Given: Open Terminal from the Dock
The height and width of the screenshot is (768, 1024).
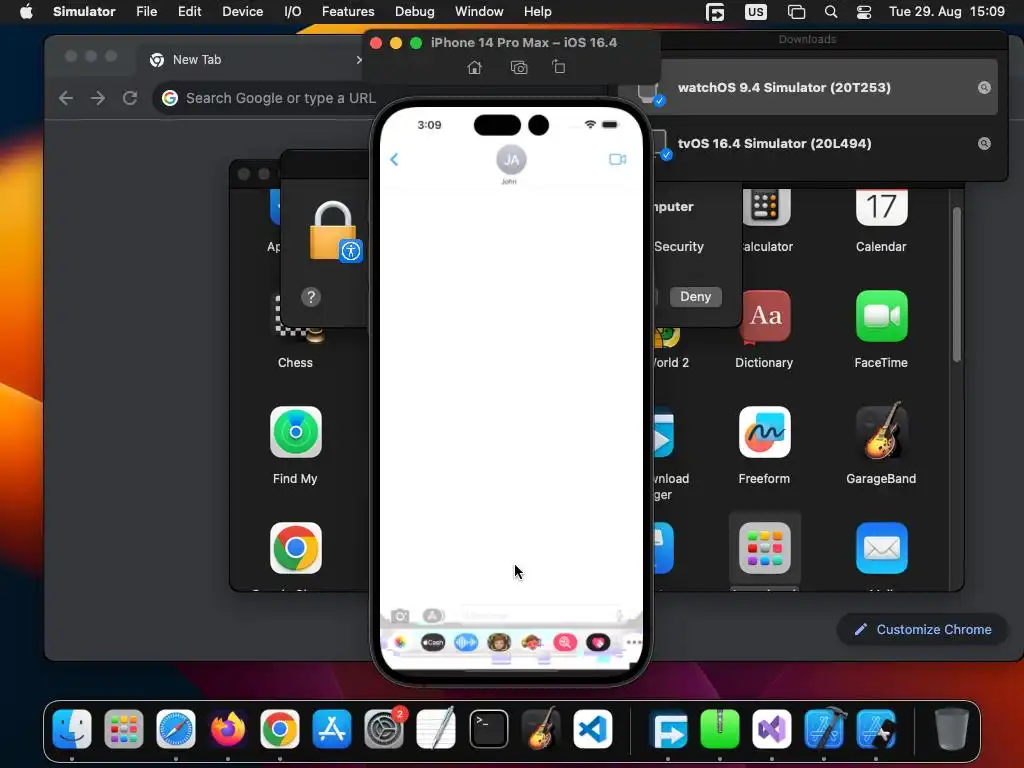Looking at the screenshot, I should (x=488, y=729).
